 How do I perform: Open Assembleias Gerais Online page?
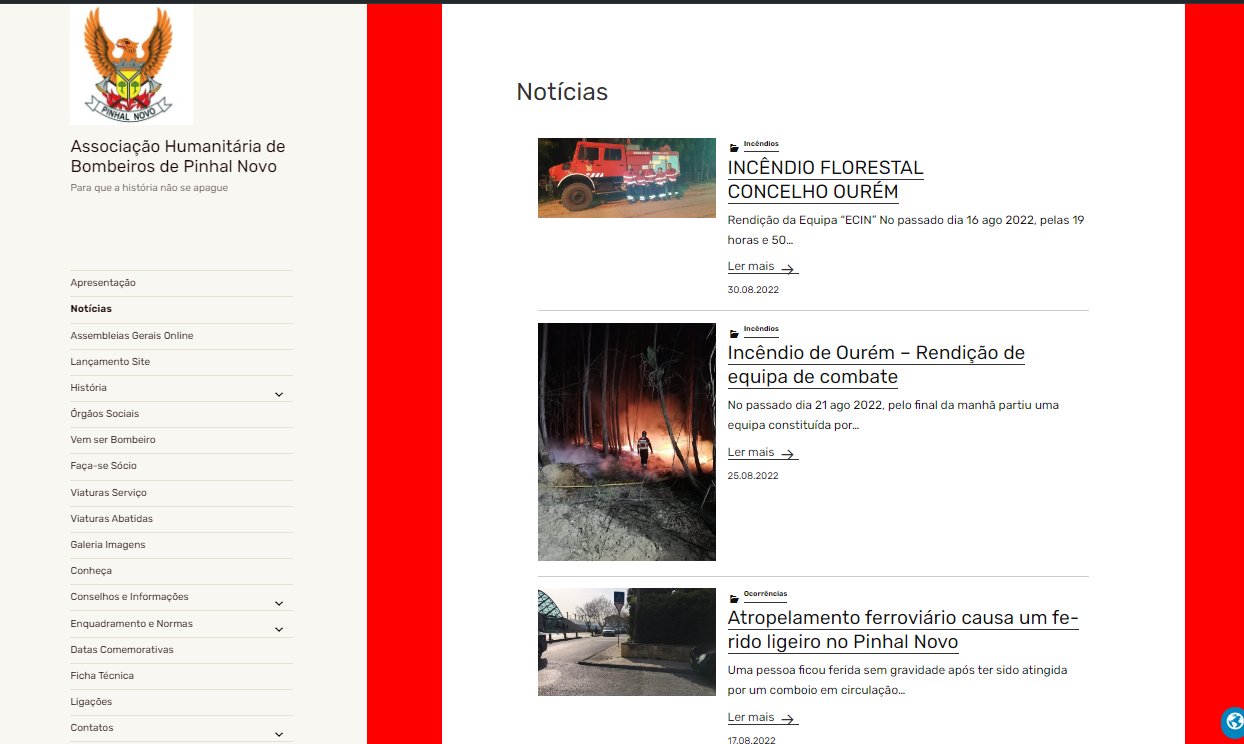pos(131,336)
